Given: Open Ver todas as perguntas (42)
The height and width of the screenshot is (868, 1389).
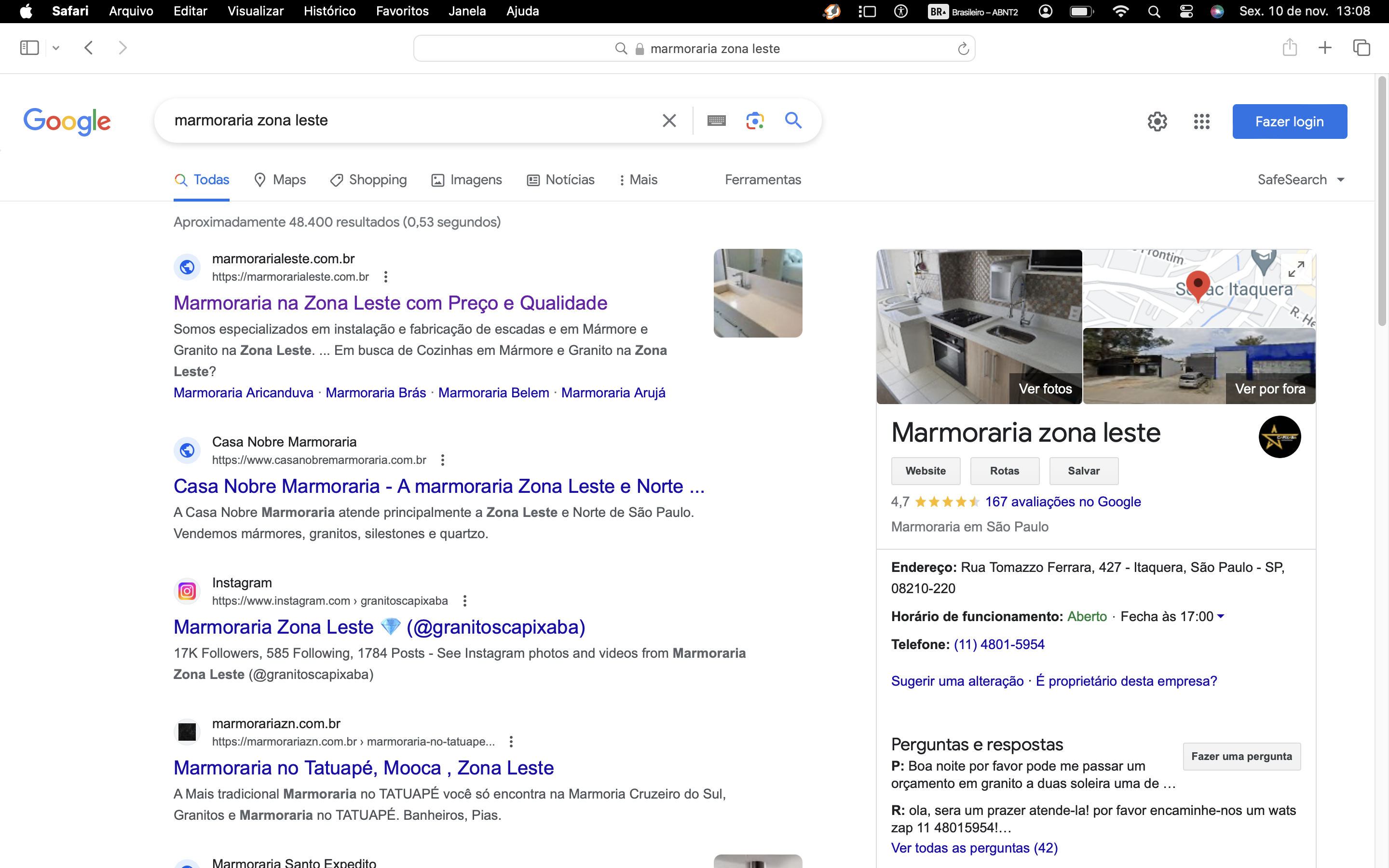Looking at the screenshot, I should click(974, 848).
